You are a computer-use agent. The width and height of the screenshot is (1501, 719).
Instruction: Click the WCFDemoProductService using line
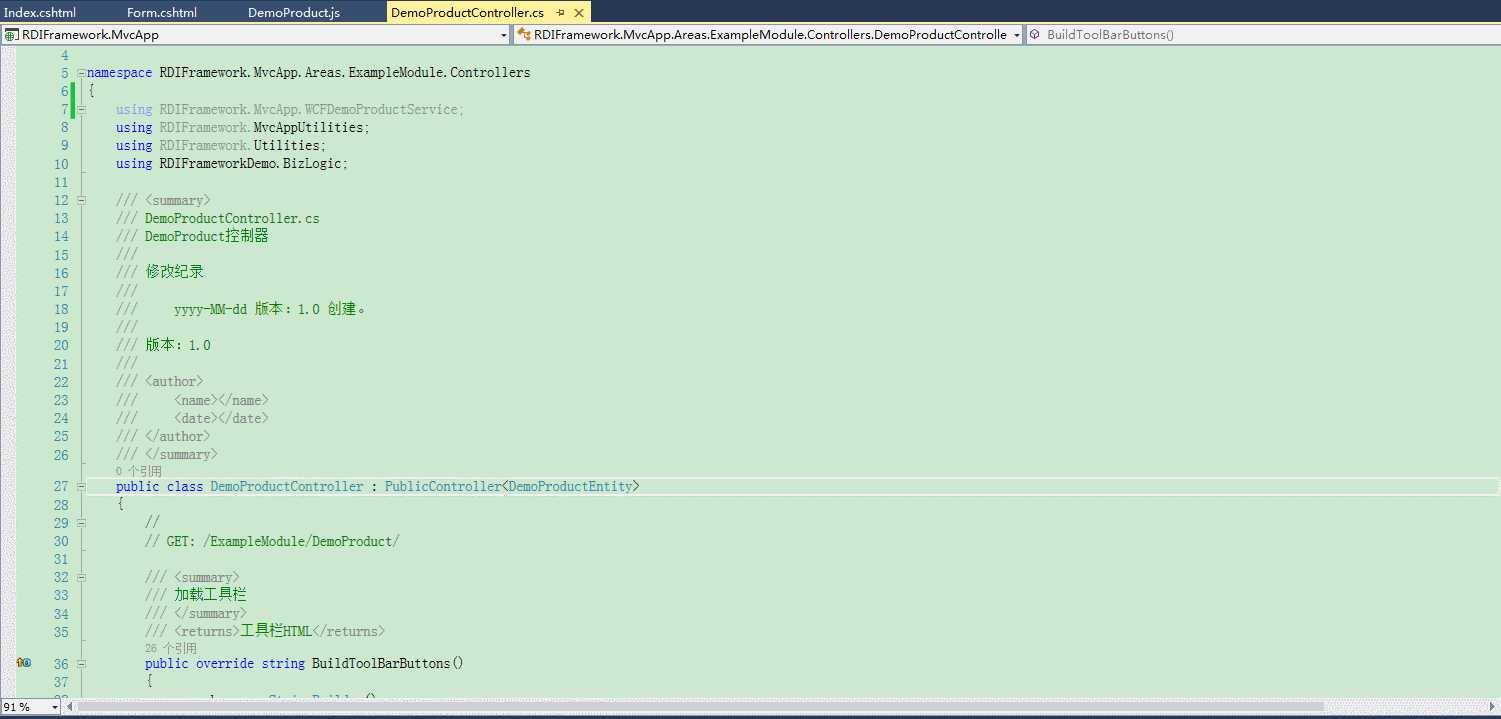click(x=290, y=110)
